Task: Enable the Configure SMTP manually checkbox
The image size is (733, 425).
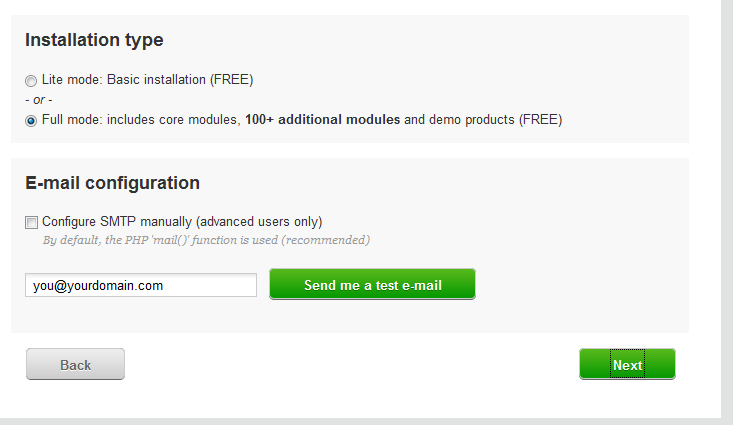Action: pos(32,222)
